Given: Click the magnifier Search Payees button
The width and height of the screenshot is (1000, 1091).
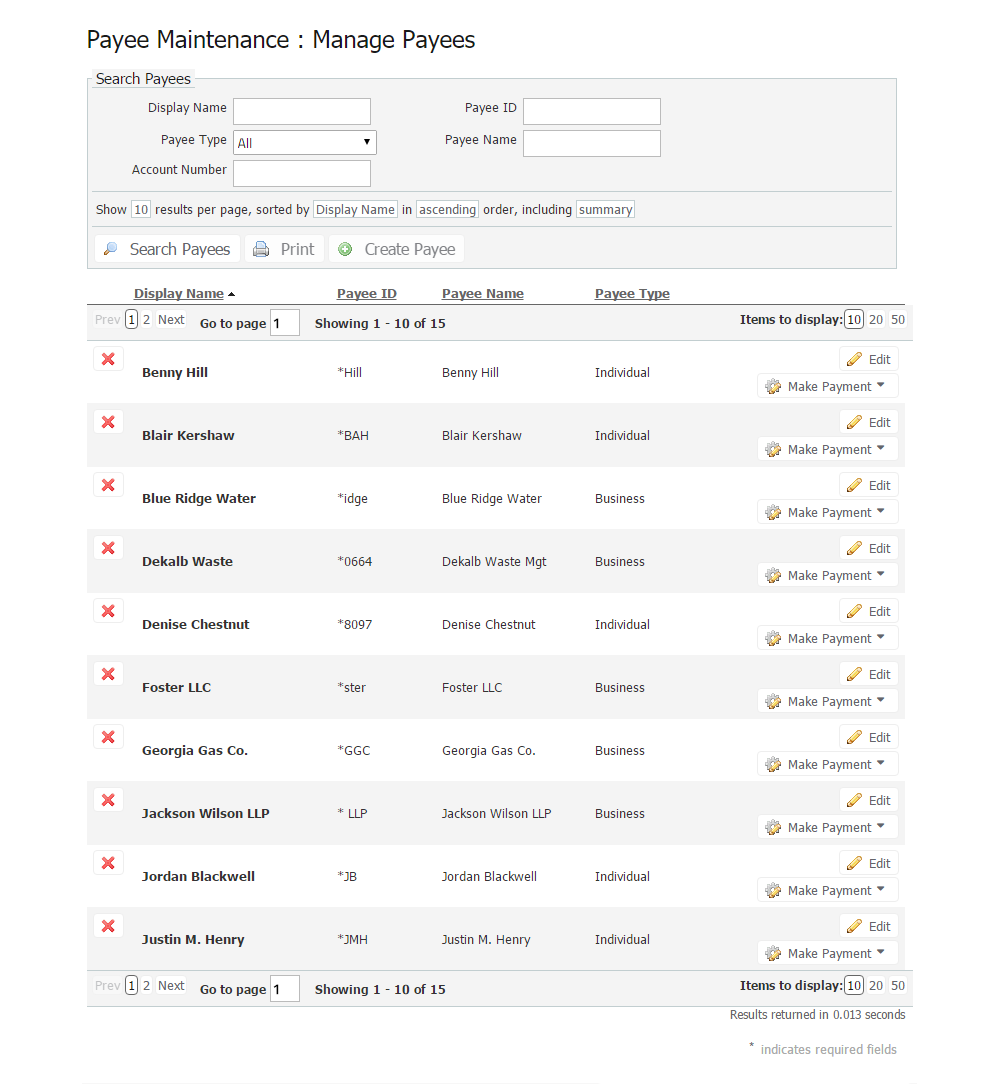Looking at the screenshot, I should click(167, 249).
